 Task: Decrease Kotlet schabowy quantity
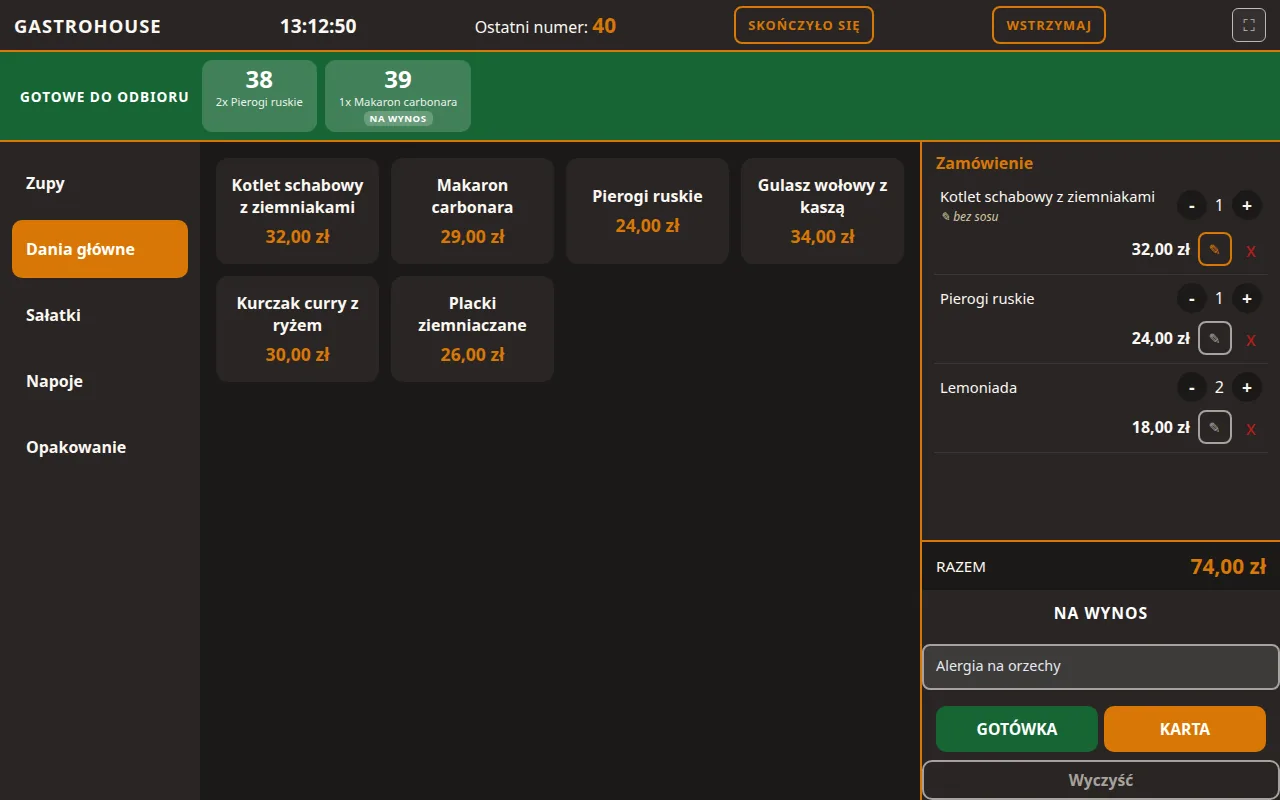point(1191,205)
